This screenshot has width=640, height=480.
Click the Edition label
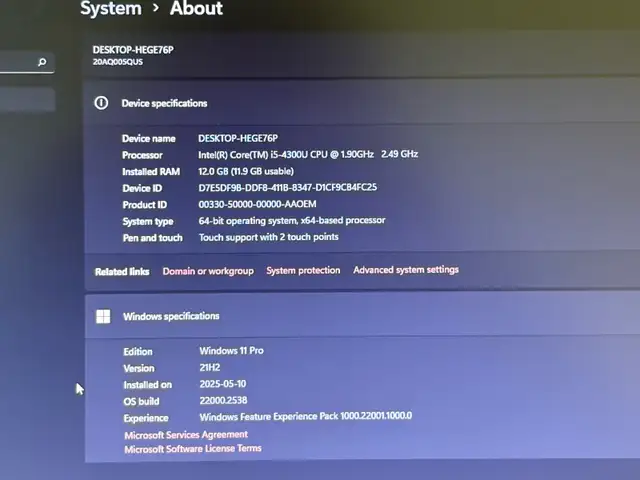138,352
